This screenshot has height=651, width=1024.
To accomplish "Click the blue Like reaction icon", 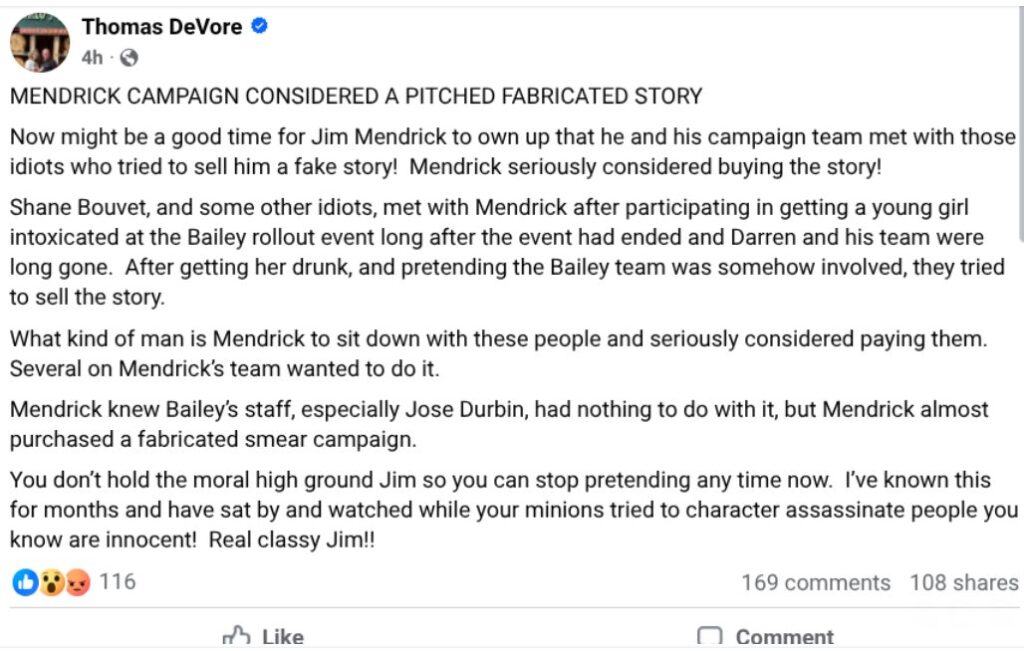I will coord(24,582).
